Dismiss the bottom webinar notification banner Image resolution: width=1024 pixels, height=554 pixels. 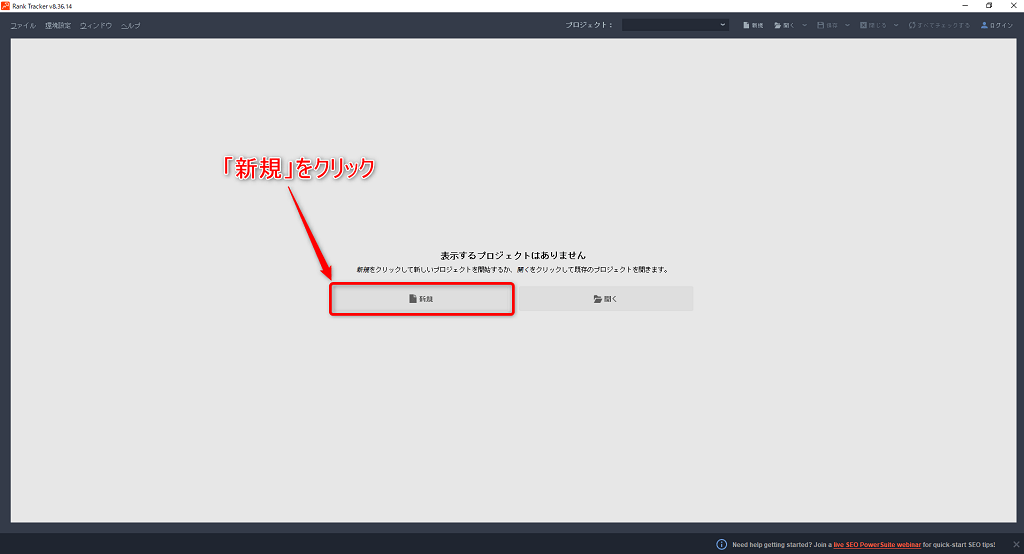coord(1015,544)
